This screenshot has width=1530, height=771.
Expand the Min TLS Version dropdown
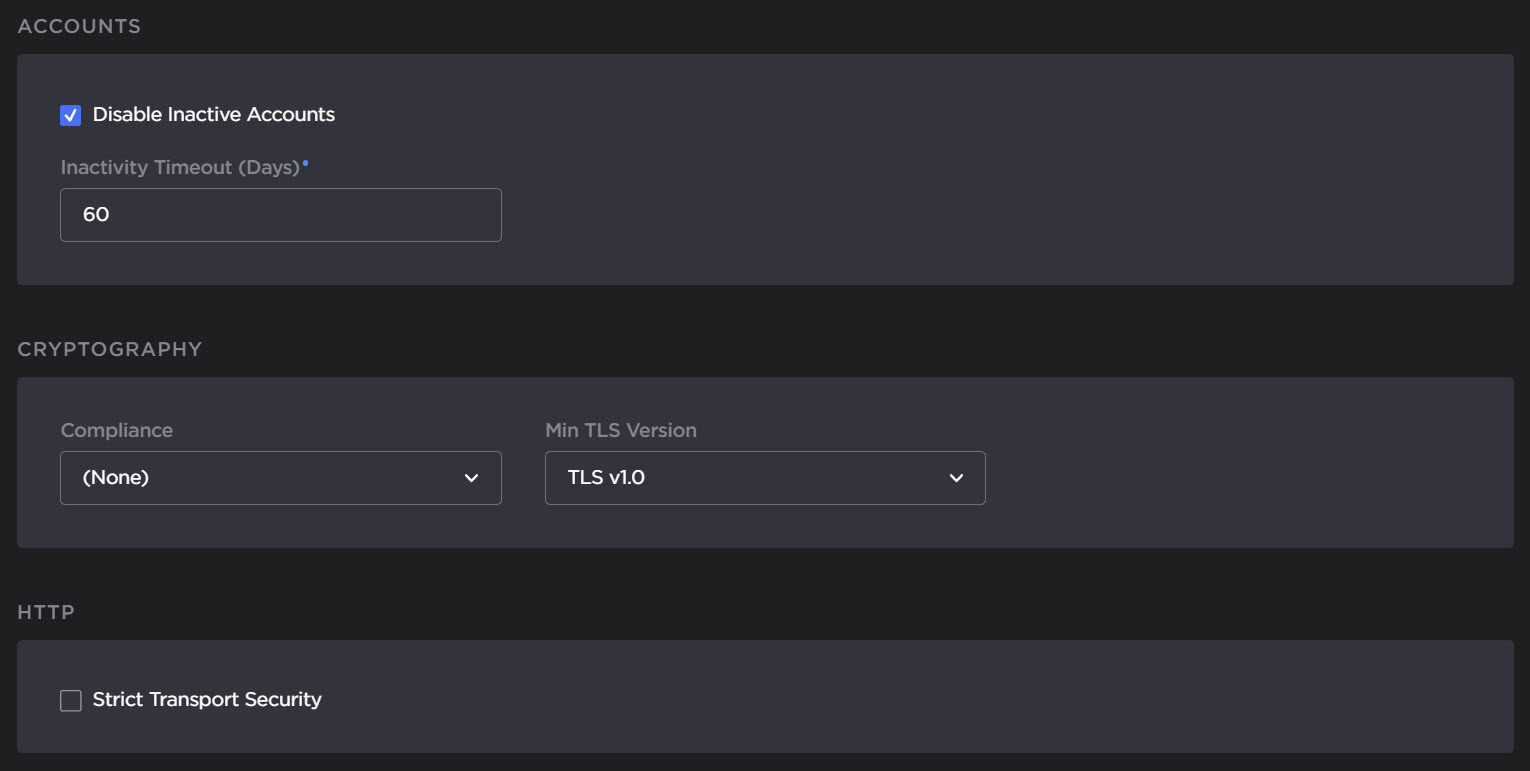point(764,478)
